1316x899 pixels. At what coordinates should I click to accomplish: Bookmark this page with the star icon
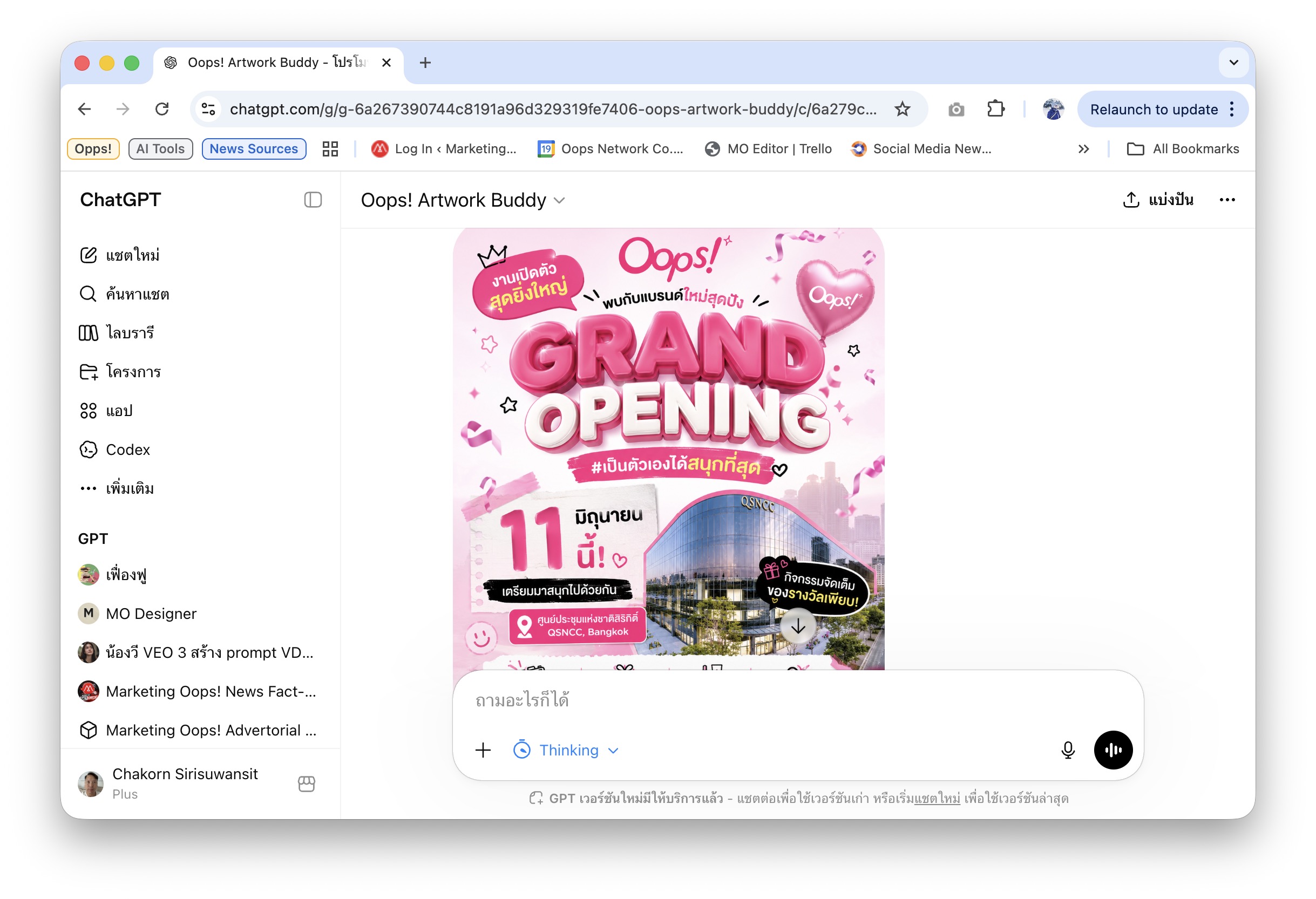tap(903, 109)
